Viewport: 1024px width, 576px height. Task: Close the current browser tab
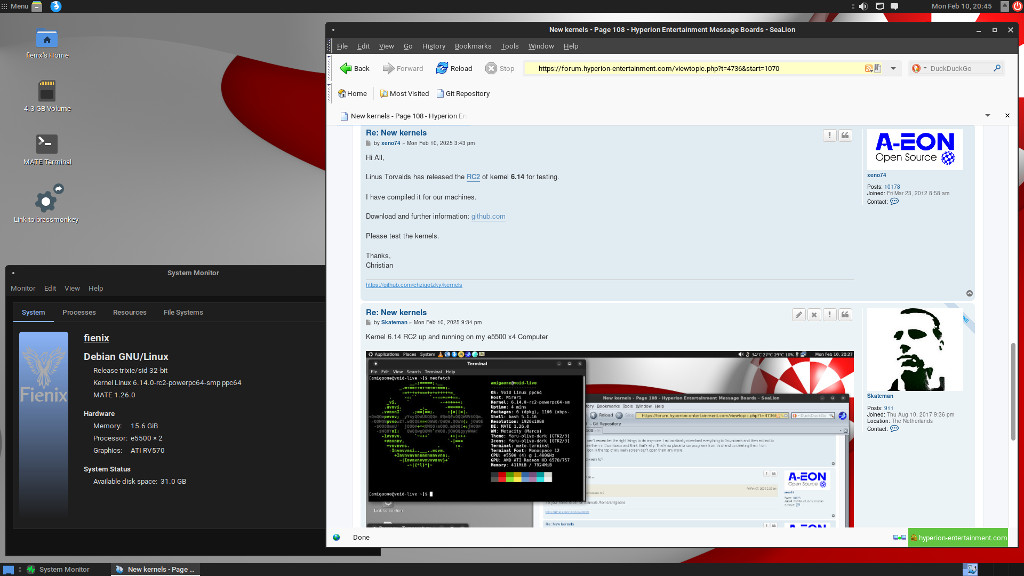[x=1007, y=116]
